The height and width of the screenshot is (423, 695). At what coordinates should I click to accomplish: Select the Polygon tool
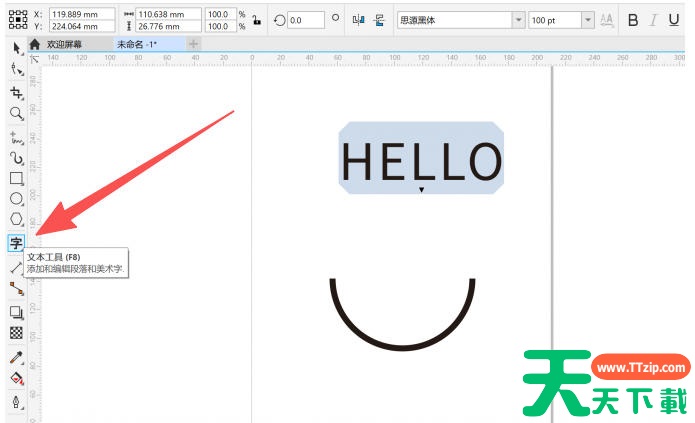pos(16,220)
